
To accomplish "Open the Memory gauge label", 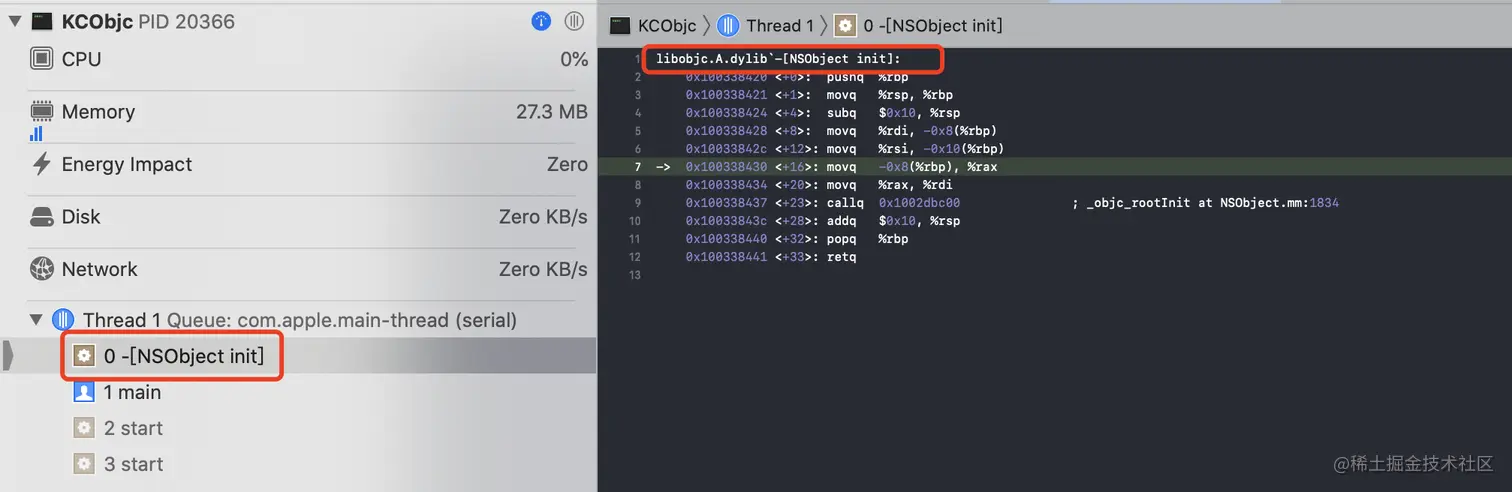I will point(98,112).
